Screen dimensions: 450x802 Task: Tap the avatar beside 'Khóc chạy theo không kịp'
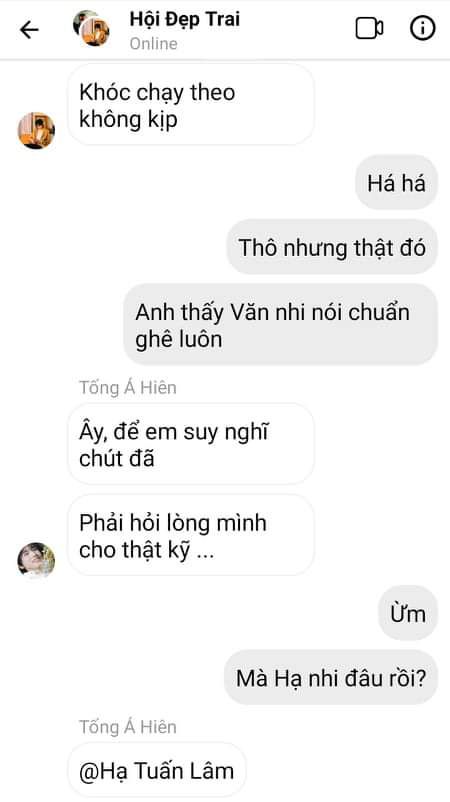(x=36, y=130)
